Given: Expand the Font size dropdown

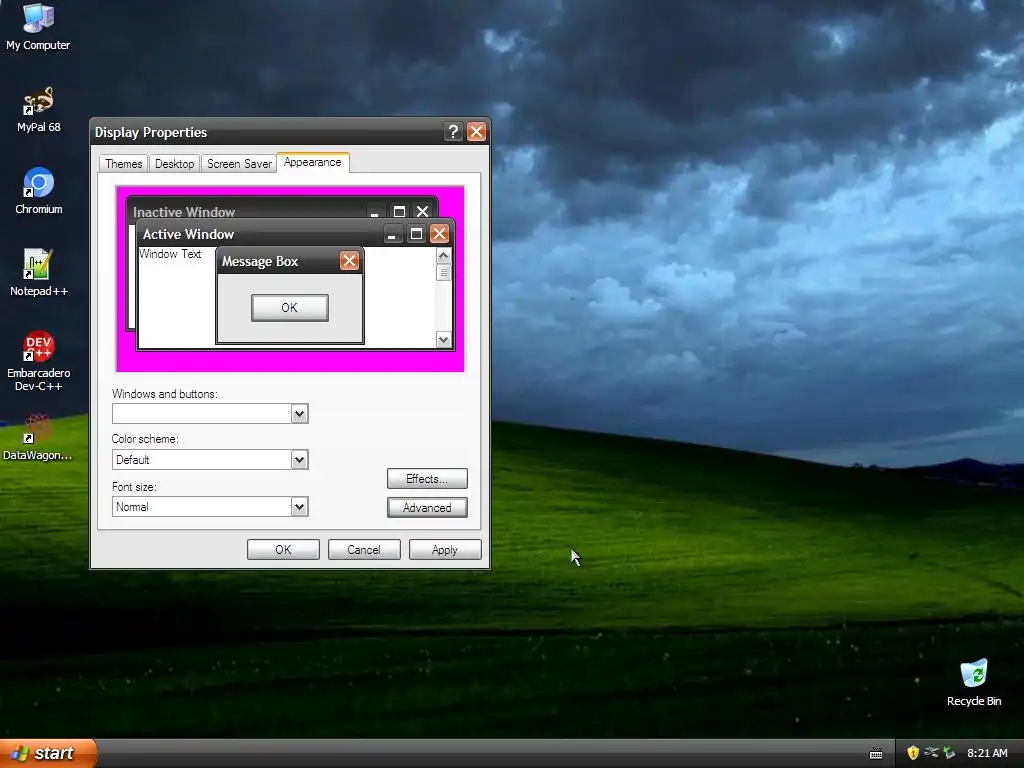Looking at the screenshot, I should (x=299, y=507).
